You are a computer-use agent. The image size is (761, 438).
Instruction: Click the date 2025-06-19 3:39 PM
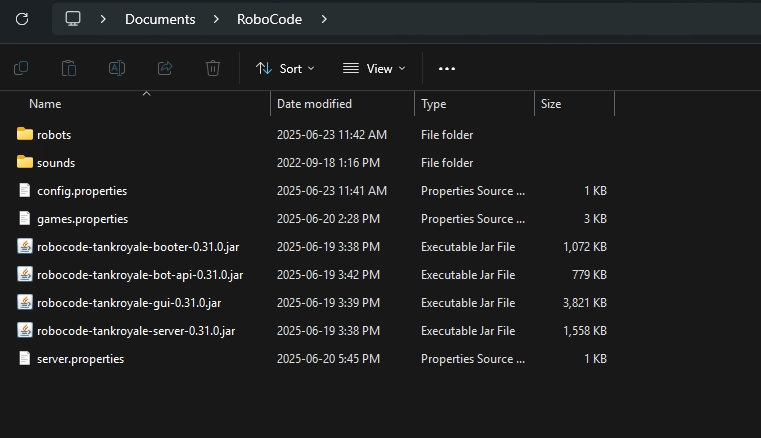[x=328, y=303]
